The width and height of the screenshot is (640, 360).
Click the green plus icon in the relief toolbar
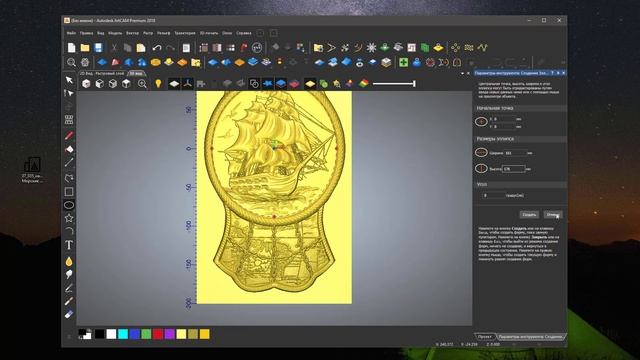(403, 62)
